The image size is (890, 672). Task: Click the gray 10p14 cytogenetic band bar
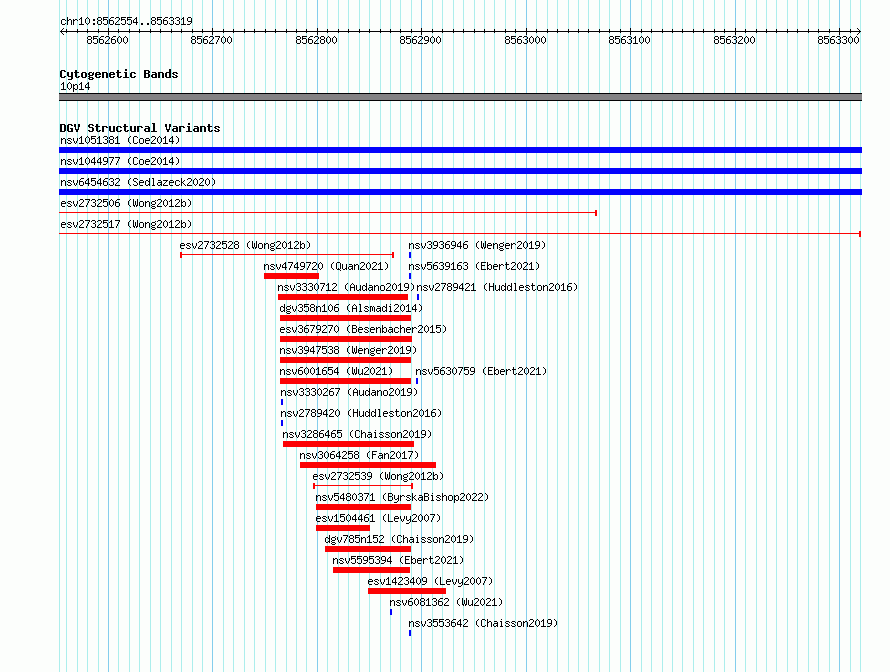click(460, 97)
